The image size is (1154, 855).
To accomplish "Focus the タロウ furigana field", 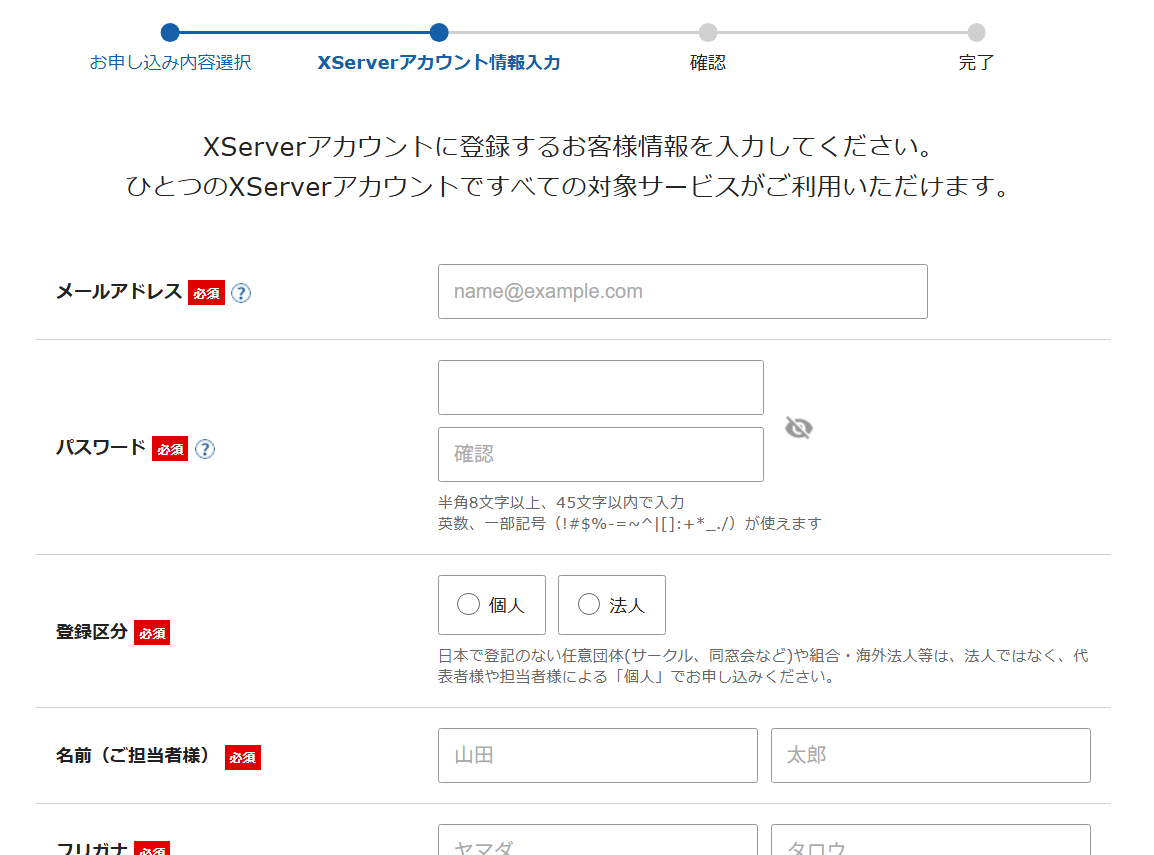I will tap(930, 840).
